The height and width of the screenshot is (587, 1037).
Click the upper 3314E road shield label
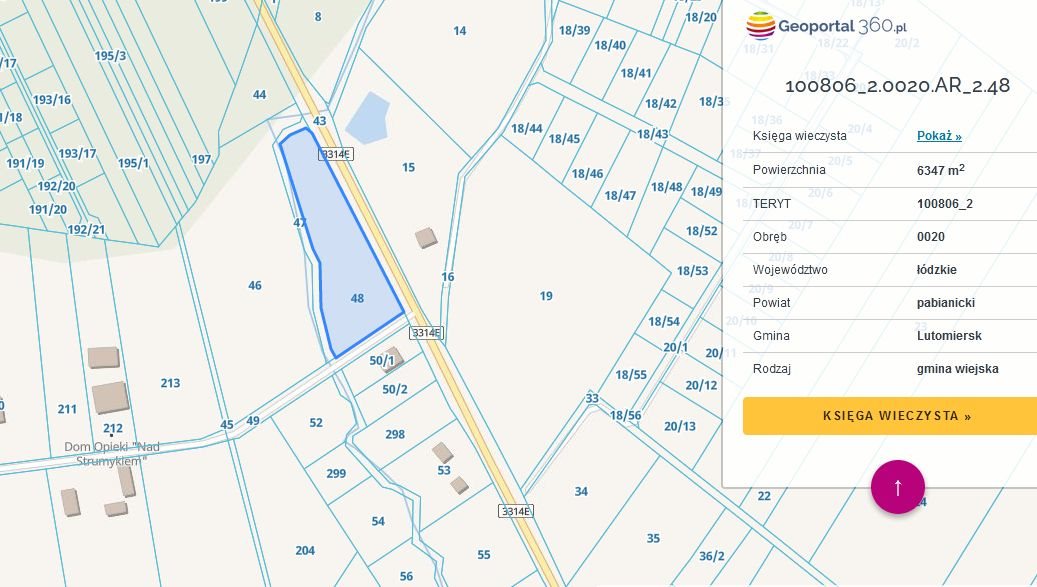pos(335,155)
